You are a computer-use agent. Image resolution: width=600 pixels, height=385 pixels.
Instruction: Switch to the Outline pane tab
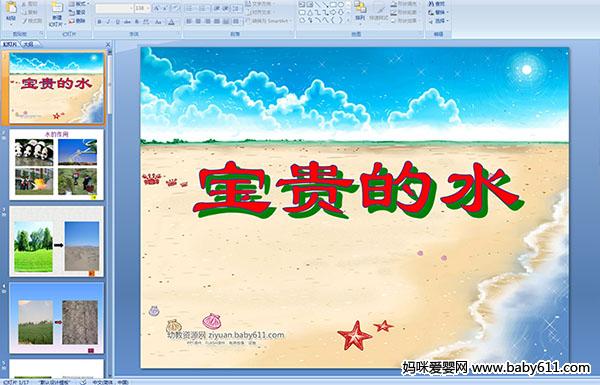29,44
